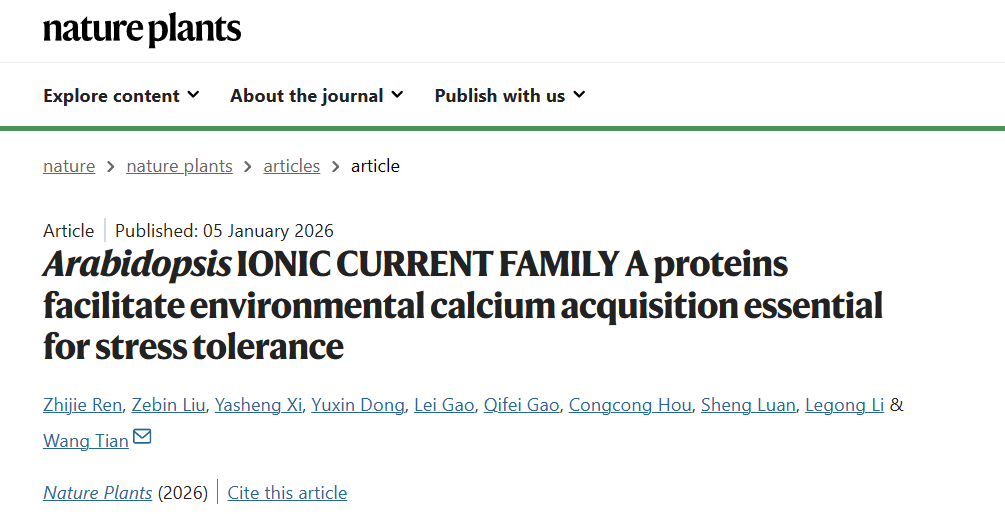Viewport: 1005px width, 514px height.
Task: Open corresponding author Wang Tian
Action: tap(86, 440)
